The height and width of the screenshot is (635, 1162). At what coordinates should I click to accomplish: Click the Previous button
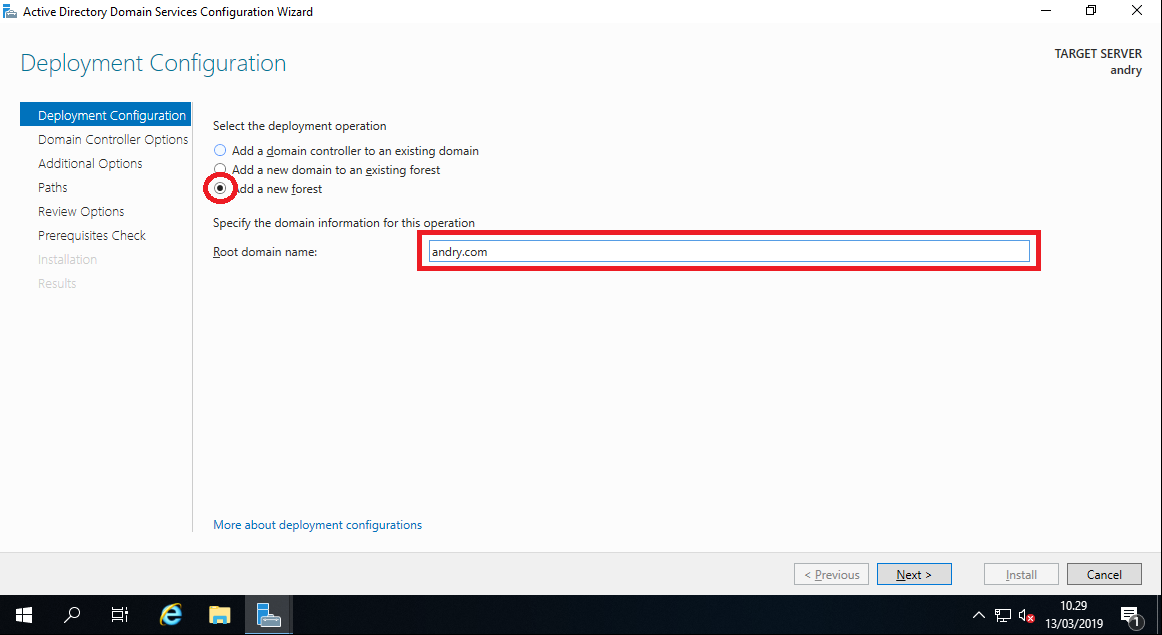coord(831,574)
